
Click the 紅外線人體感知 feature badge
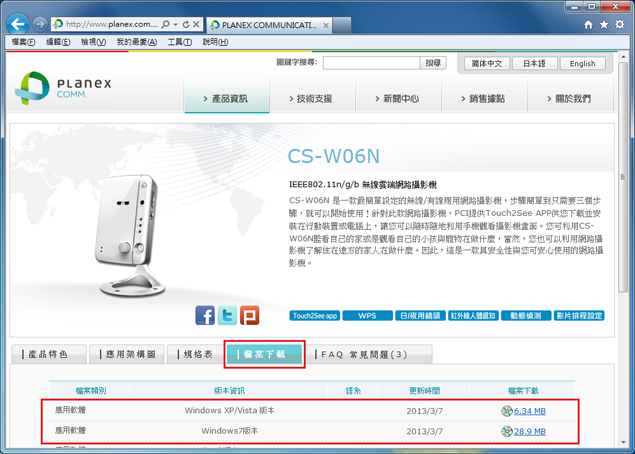473,315
